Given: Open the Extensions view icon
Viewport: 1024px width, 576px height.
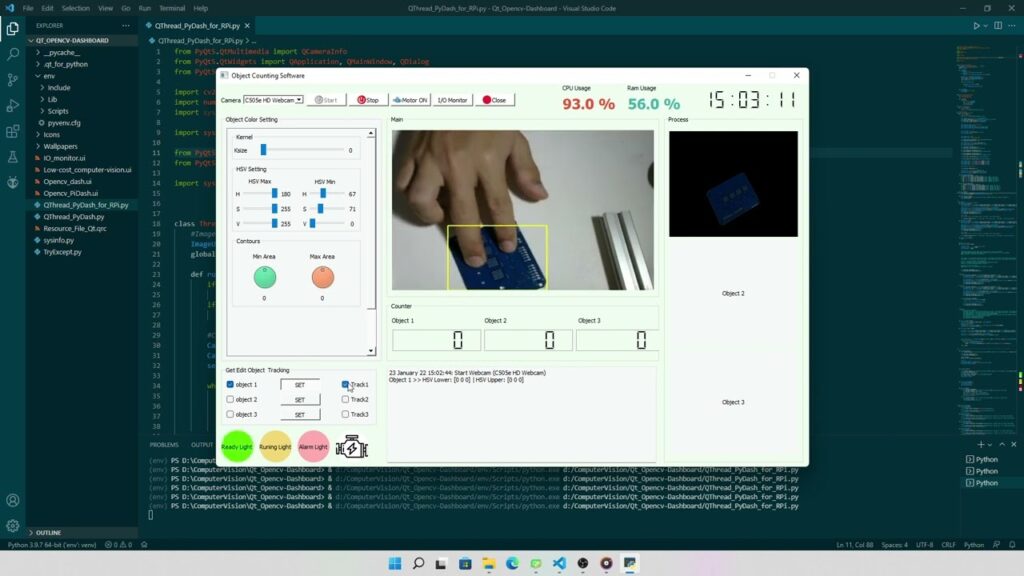Looking at the screenshot, I should pos(12,131).
